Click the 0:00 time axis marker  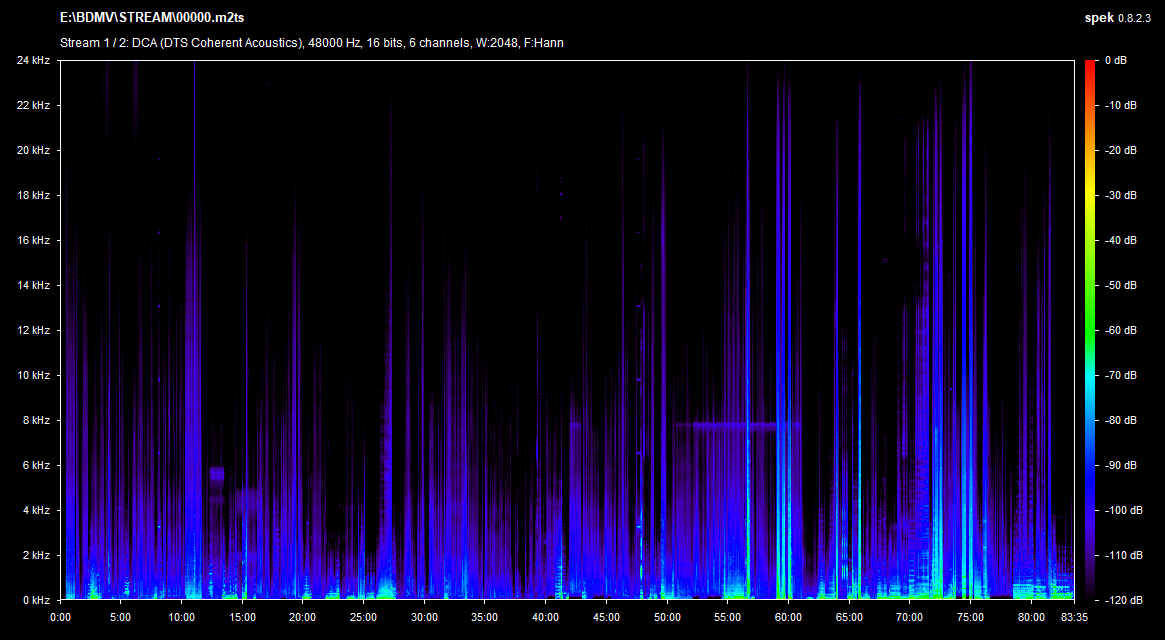point(61,617)
